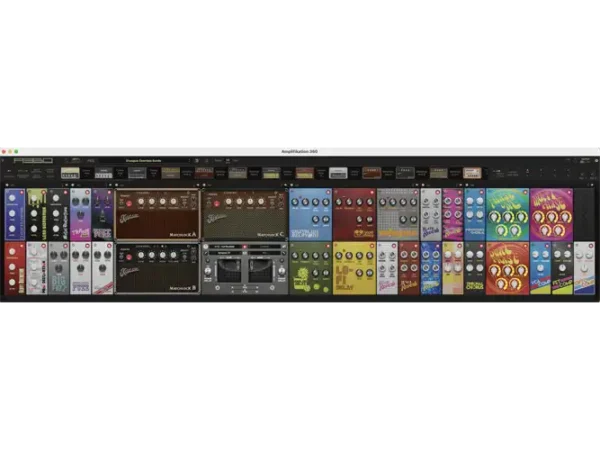Viewport: 600px width, 450px height.
Task: Bypass the green slime-drip fuzz pedal
Action: pos(43,192)
